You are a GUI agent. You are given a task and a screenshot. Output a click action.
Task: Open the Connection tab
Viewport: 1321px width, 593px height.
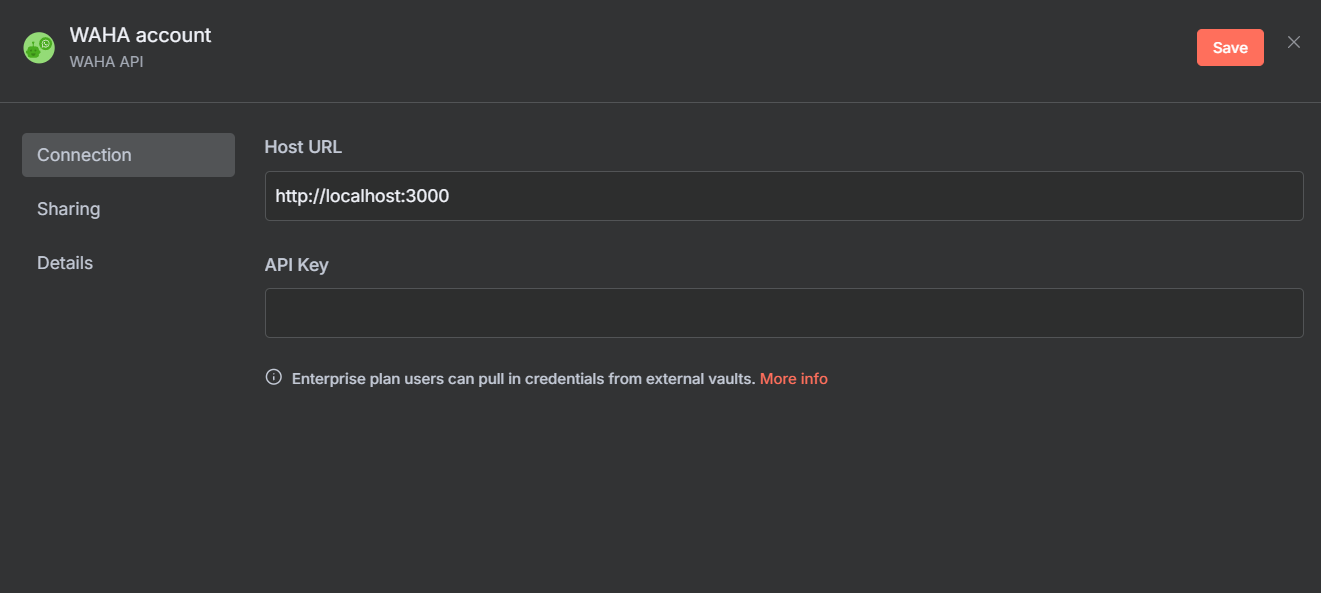[x=128, y=155]
